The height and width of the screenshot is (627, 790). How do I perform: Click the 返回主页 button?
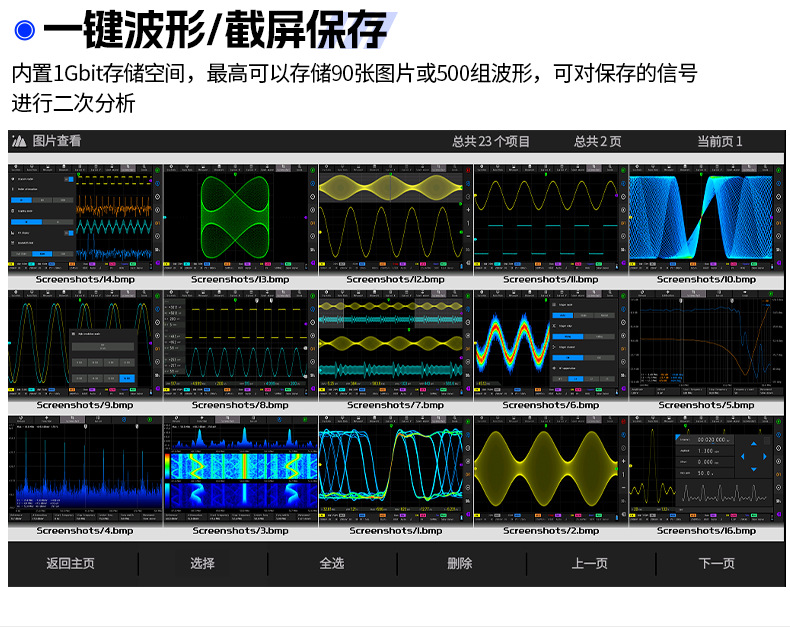(71, 563)
